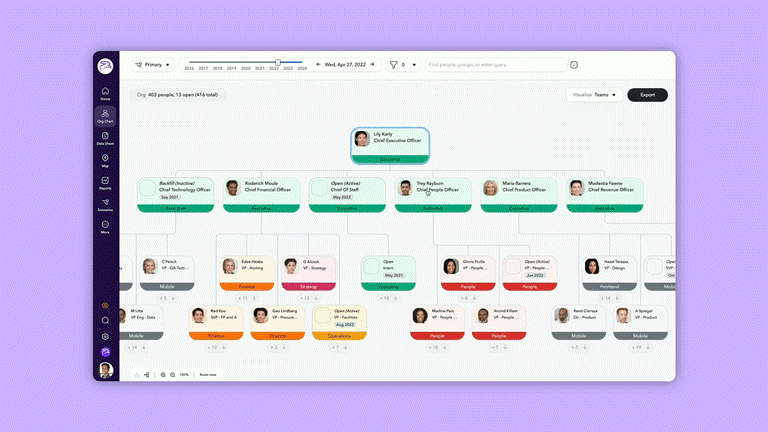Viewport: 768px width, 432px height.
Task: Click the hierarchy layout icon in bottom toolbar
Action: [x=146, y=375]
